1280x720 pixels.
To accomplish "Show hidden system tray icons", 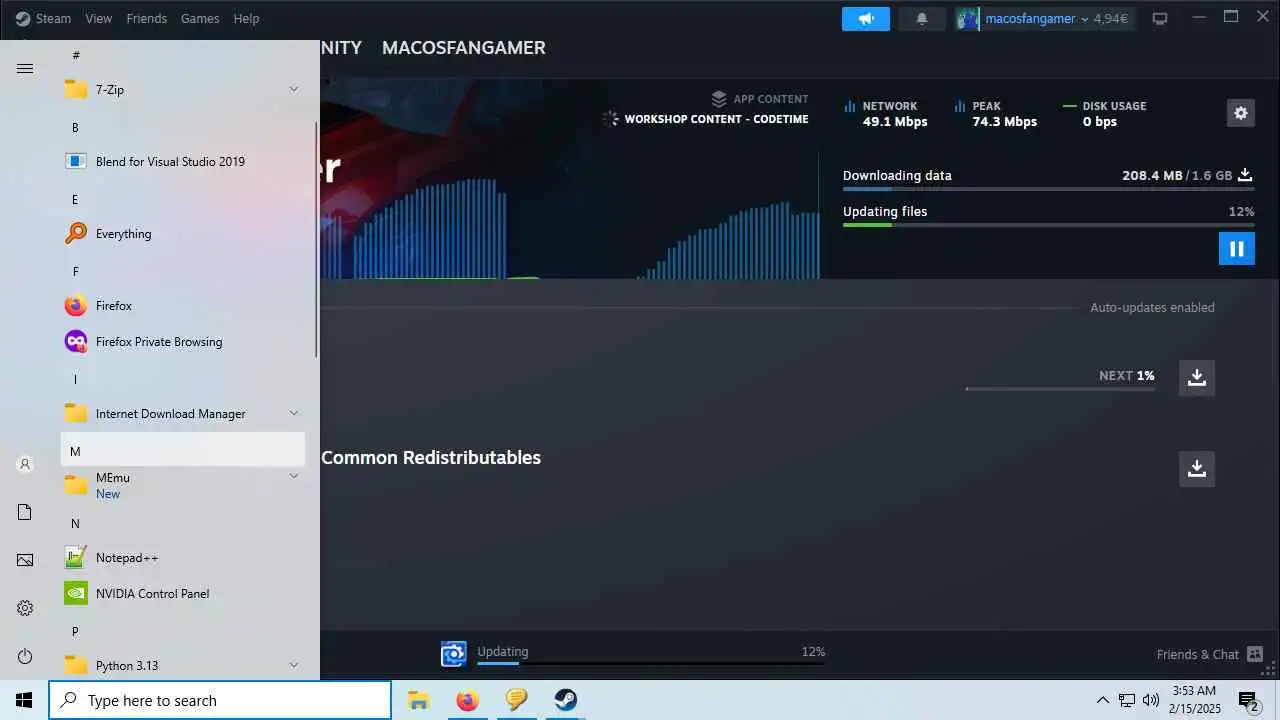I will (x=1103, y=700).
